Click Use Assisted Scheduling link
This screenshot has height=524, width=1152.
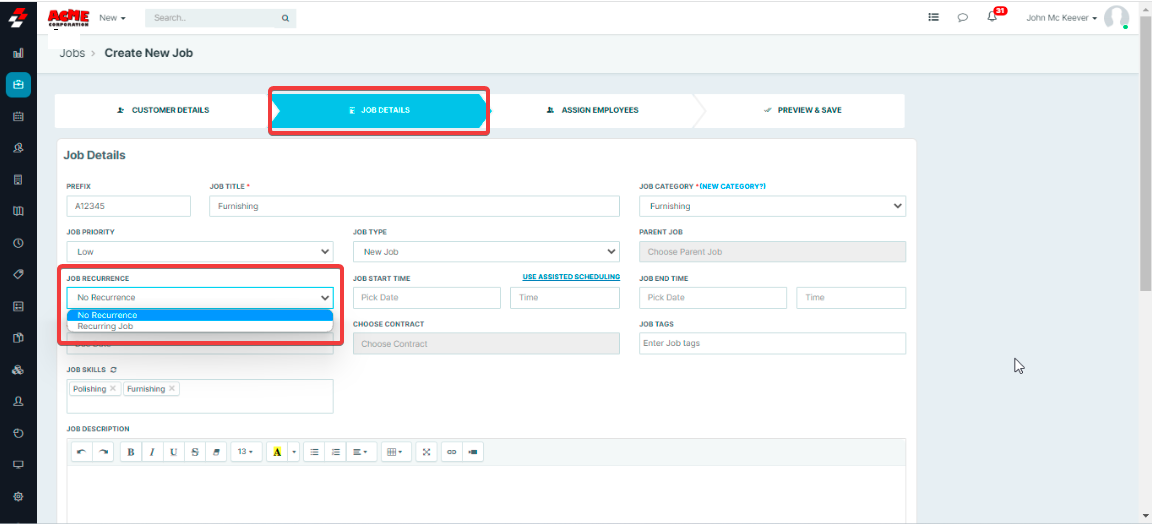coord(571,277)
